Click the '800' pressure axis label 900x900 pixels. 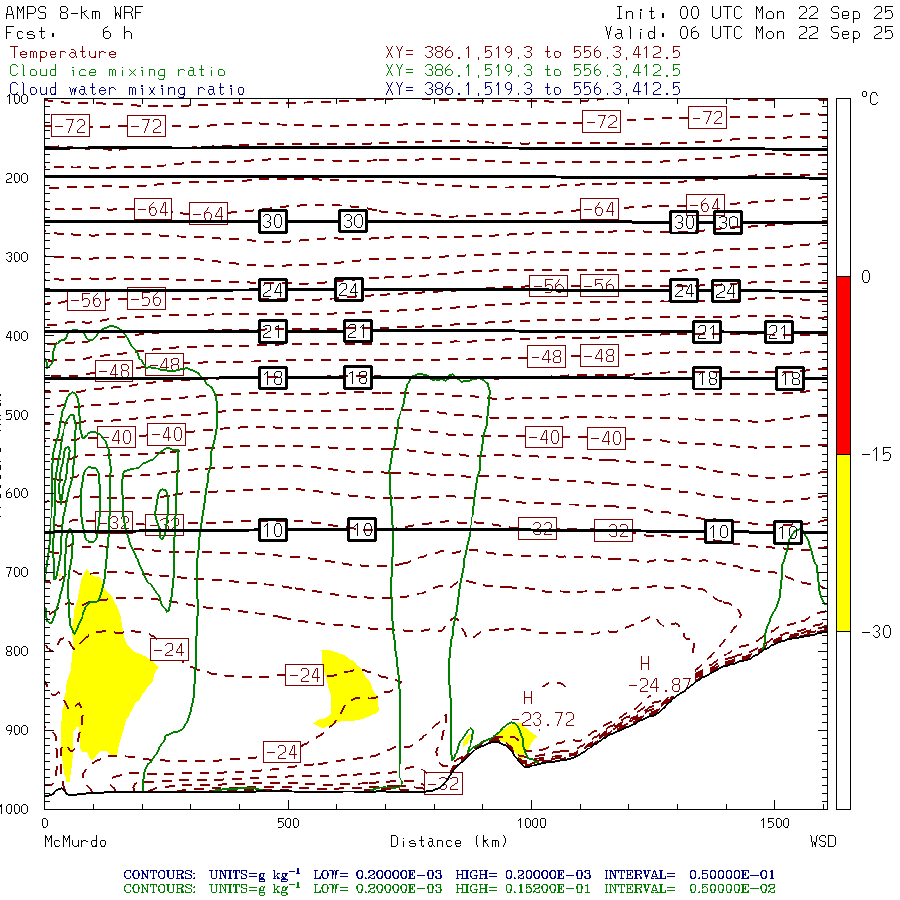coord(17,651)
